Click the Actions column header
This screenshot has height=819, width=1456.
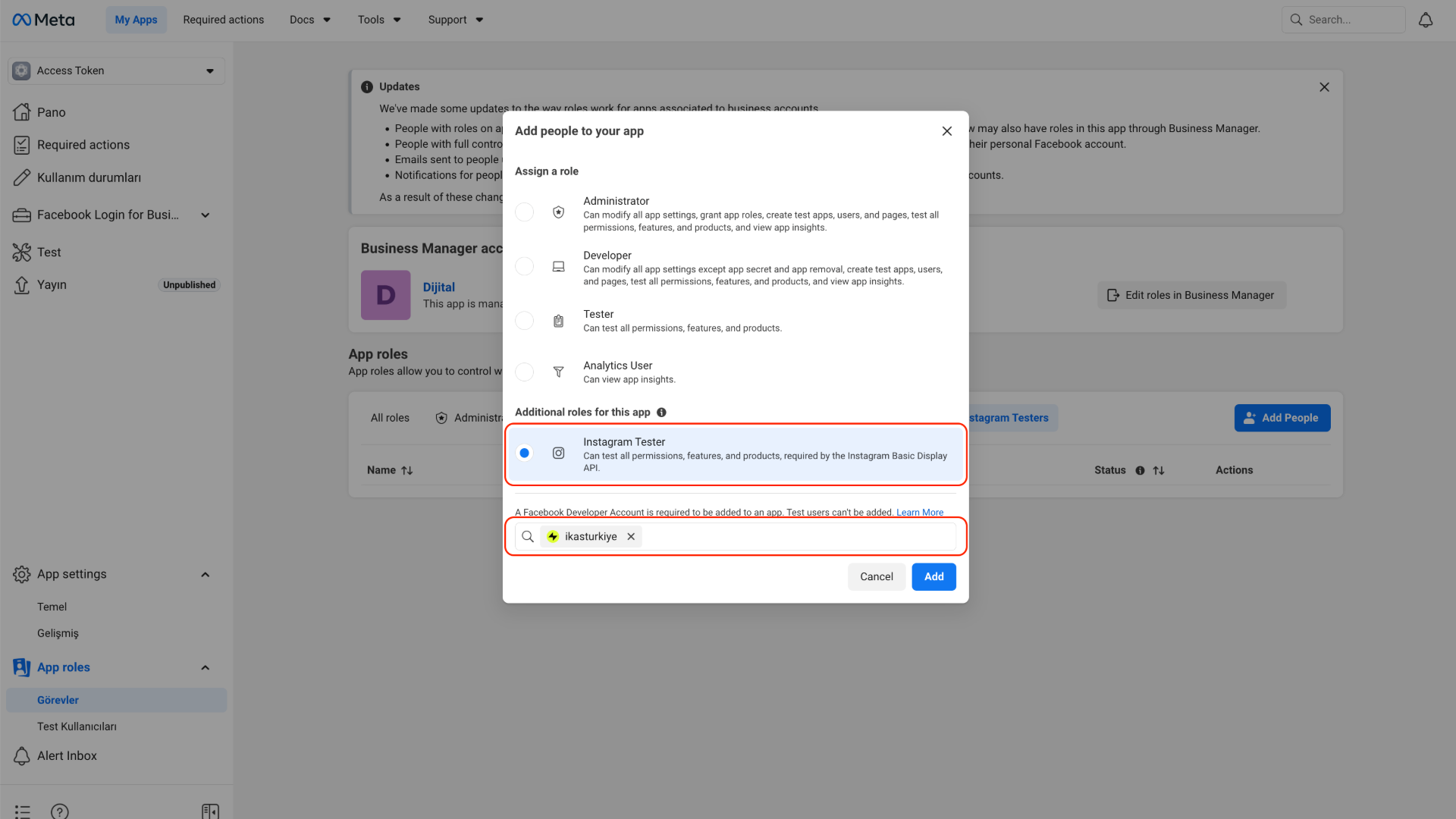click(1234, 471)
